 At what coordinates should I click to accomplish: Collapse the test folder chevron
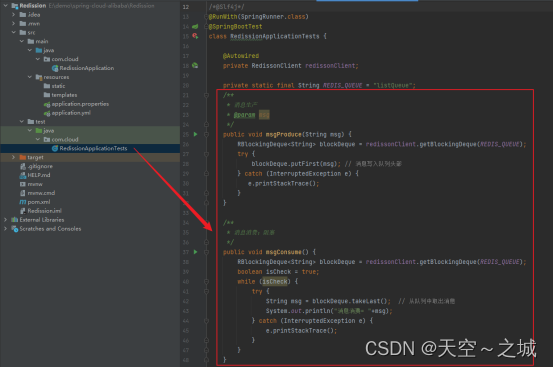22,122
